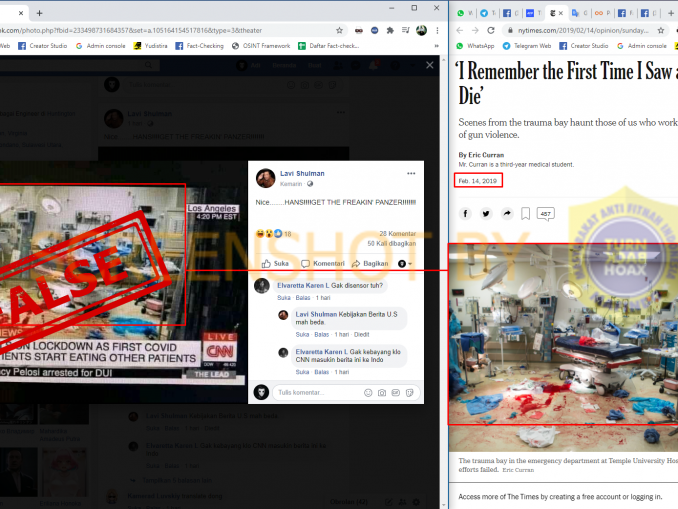
Task: Open Diedit edit history on Lavi Shulman reply
Action: (361, 334)
